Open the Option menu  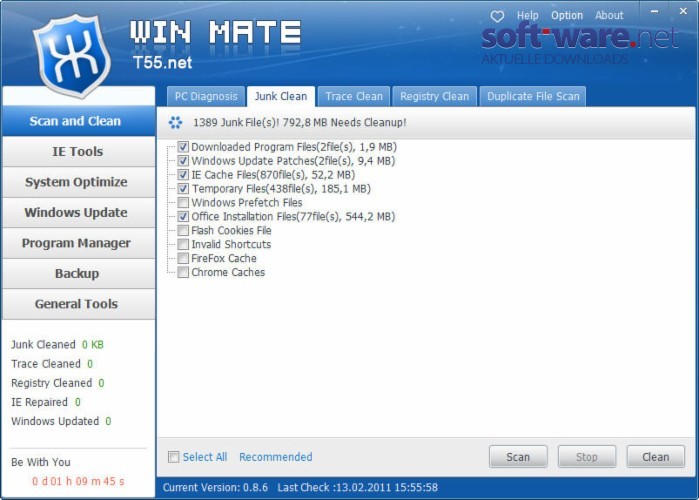[x=567, y=16]
